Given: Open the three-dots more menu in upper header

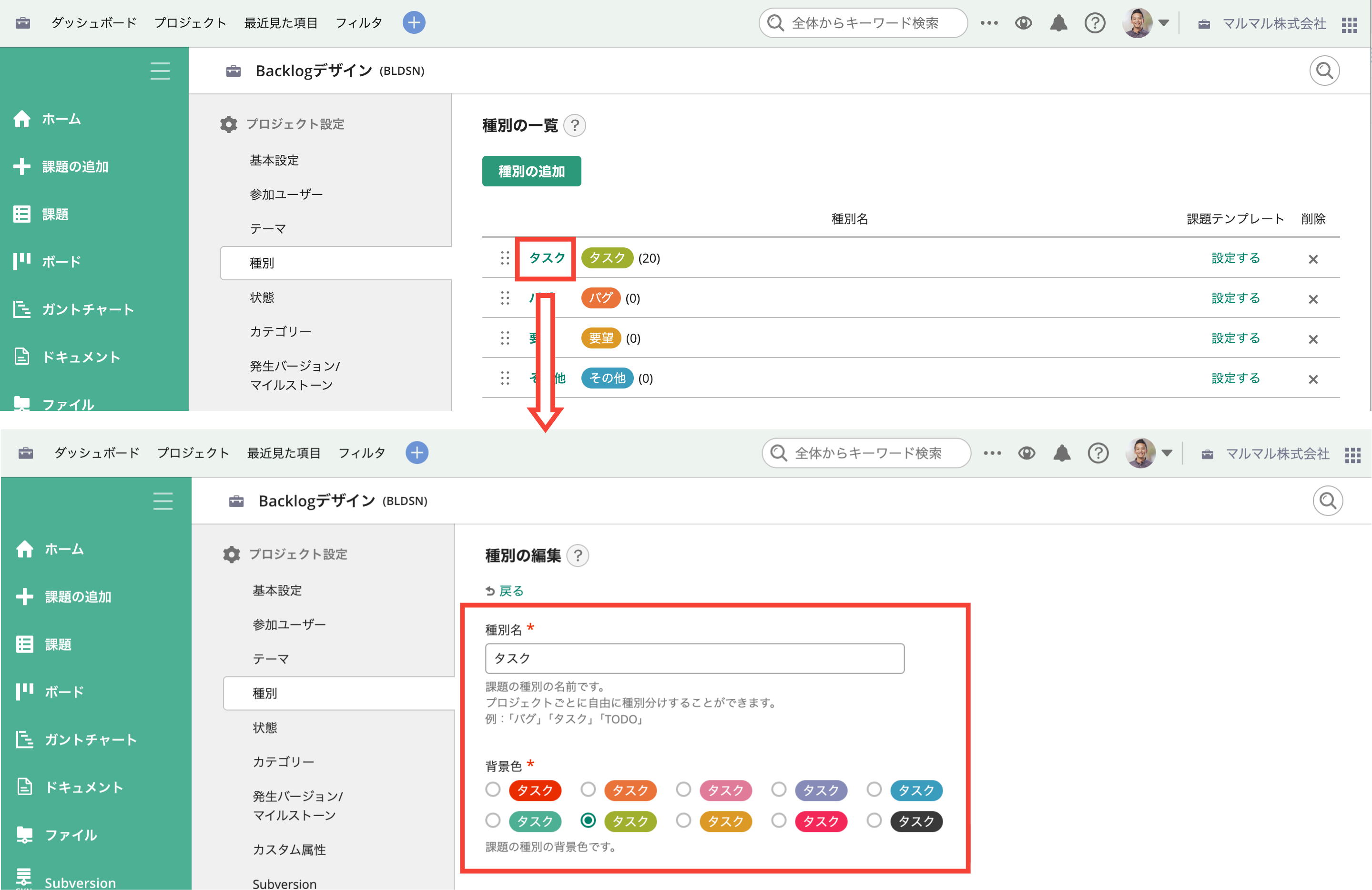Looking at the screenshot, I should coord(989,23).
